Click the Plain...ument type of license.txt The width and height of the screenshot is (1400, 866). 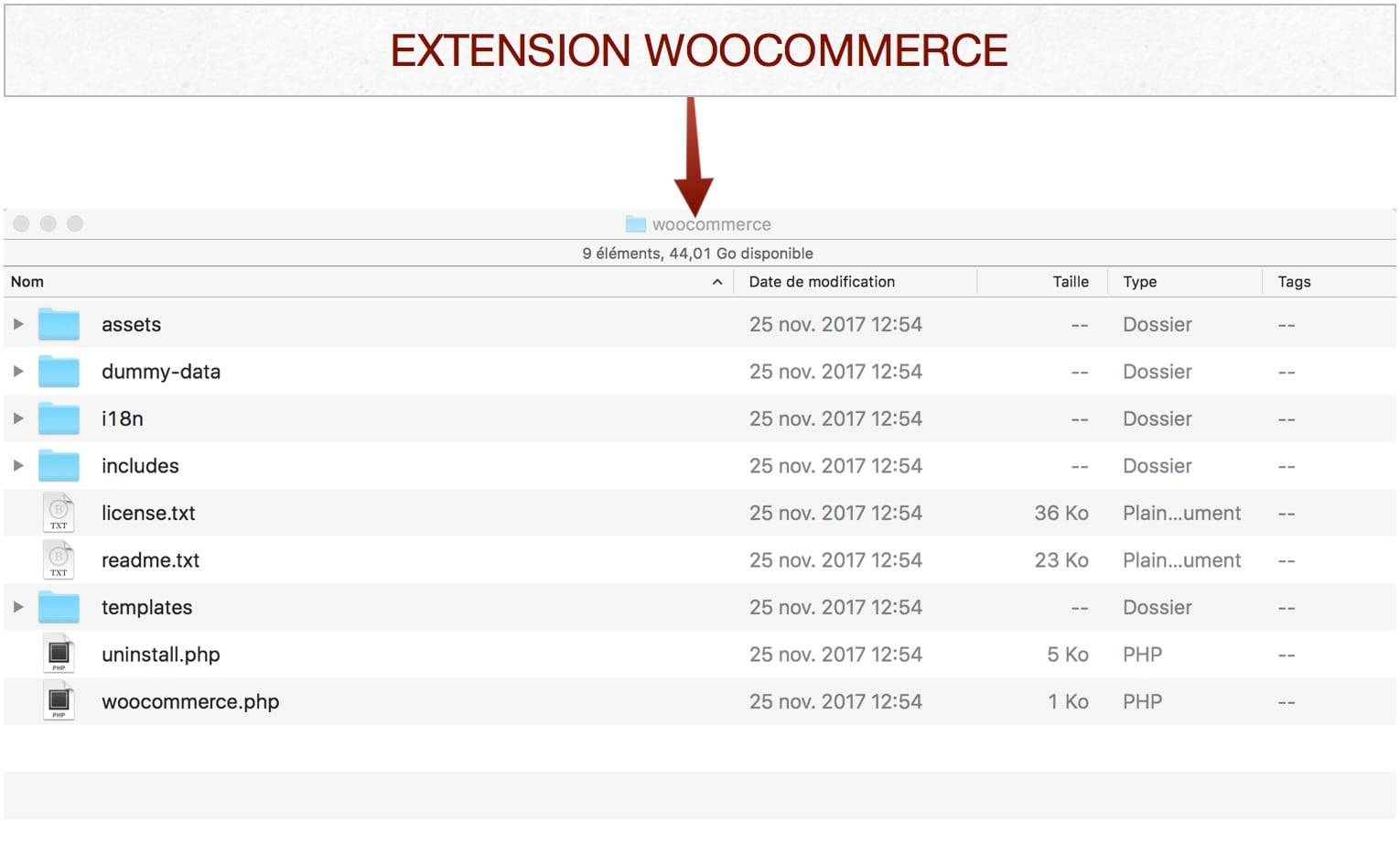[x=1181, y=513]
